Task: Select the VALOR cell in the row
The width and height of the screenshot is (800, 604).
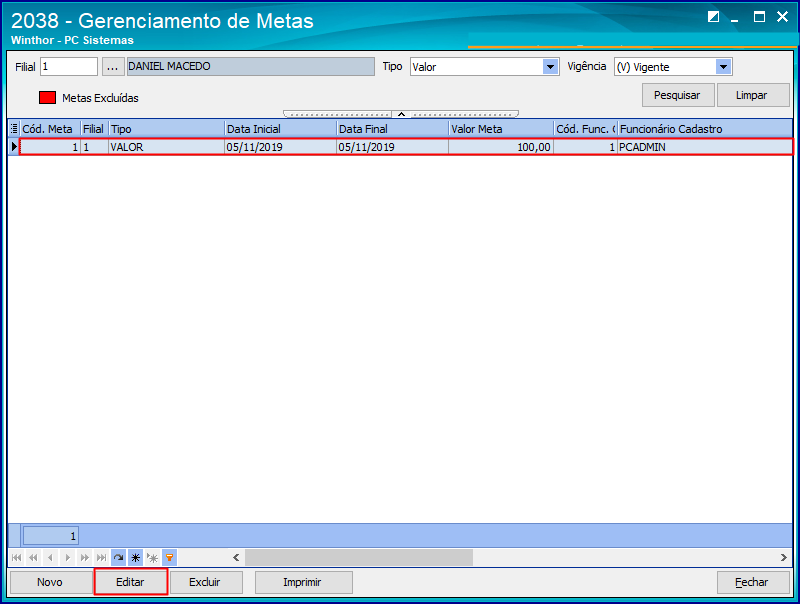Action: click(166, 147)
